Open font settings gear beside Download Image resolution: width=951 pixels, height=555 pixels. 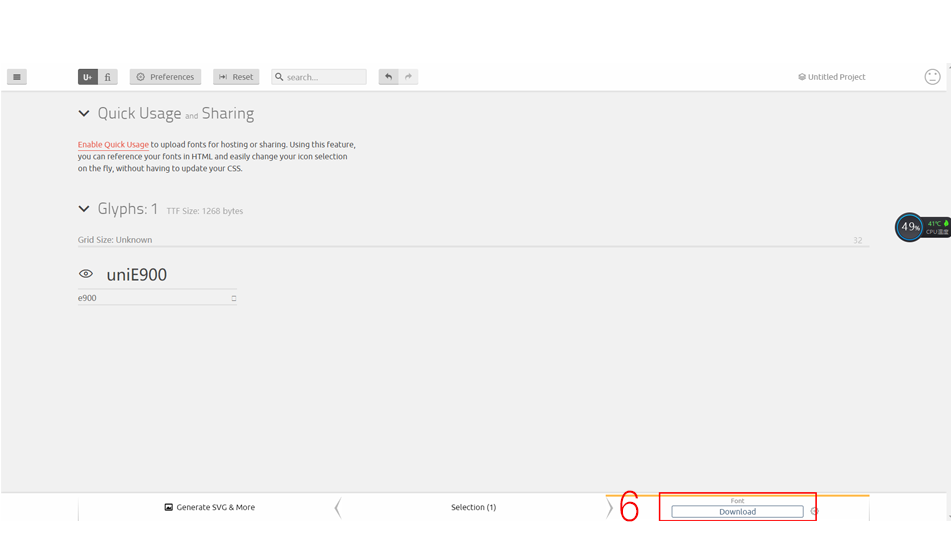(x=814, y=511)
